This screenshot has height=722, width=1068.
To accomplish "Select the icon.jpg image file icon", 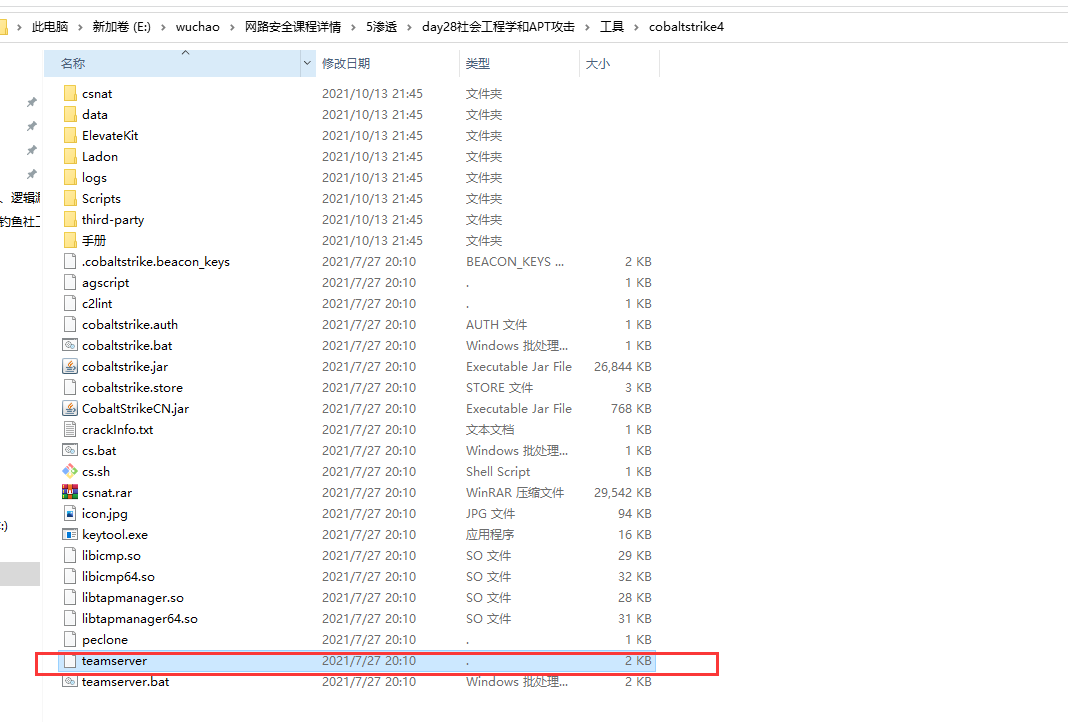I will pos(69,513).
